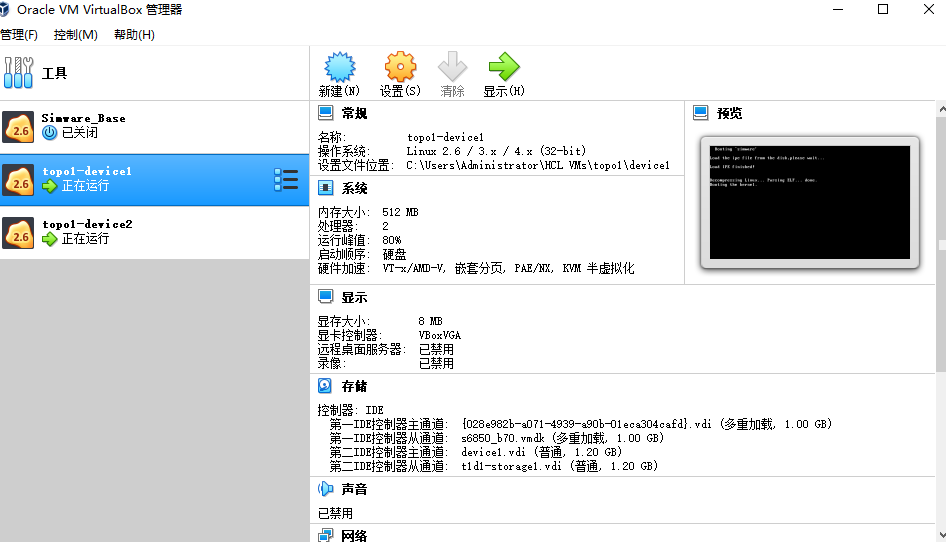Screen dimensions: 946x542
Task: Click the device1.vdi storage entry
Action: pos(541,452)
